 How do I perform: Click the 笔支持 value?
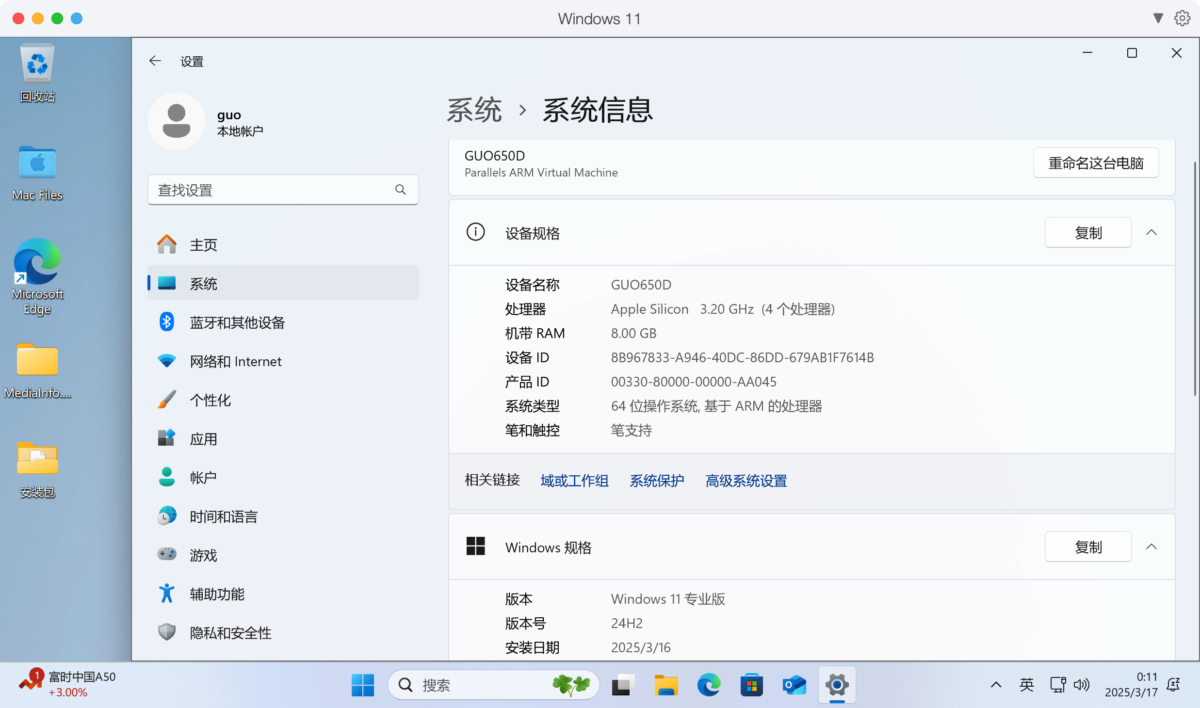click(x=631, y=431)
